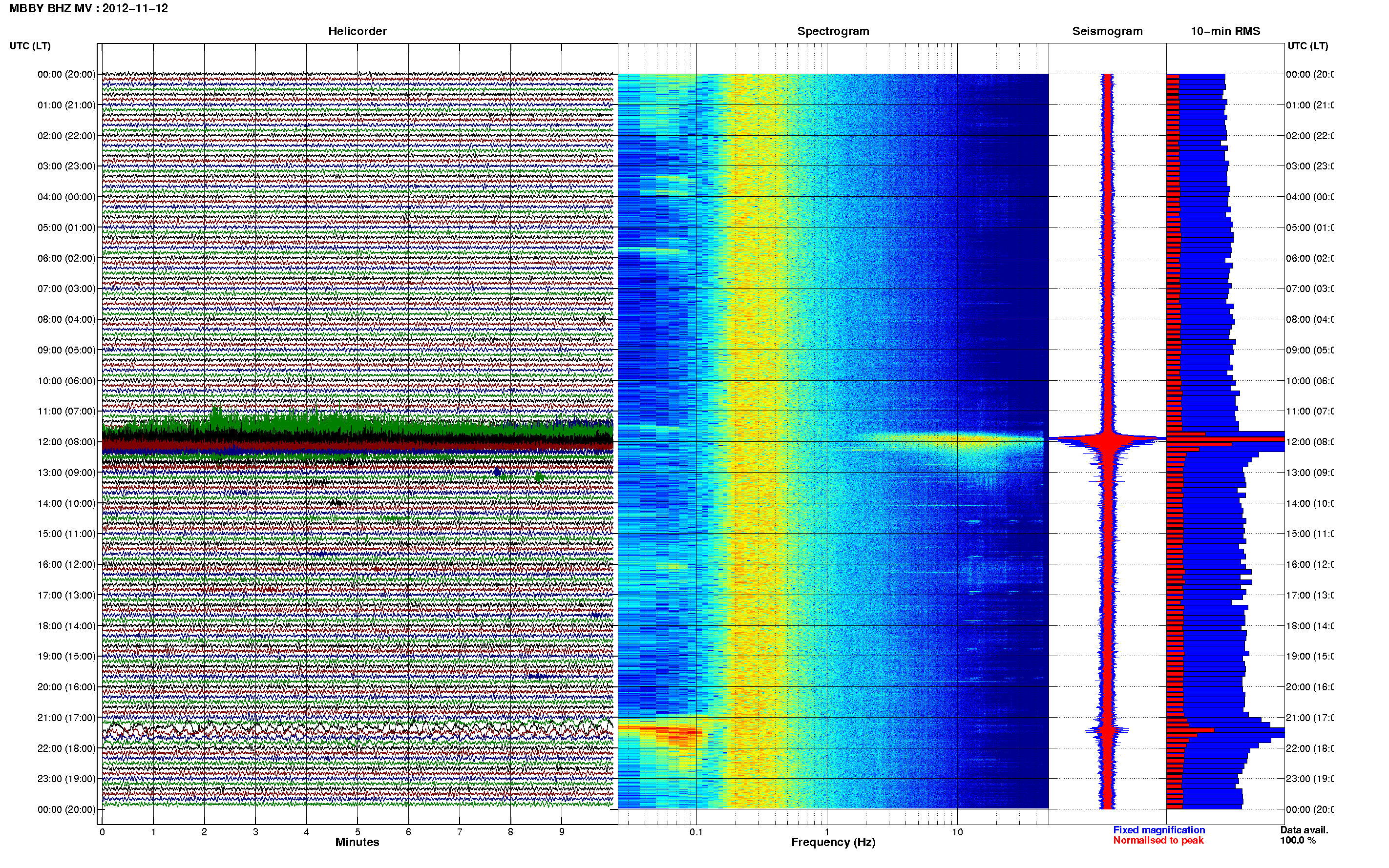The image size is (1389, 868).
Task: Click the left time label '08:00 (04:00)'
Action: click(x=66, y=319)
